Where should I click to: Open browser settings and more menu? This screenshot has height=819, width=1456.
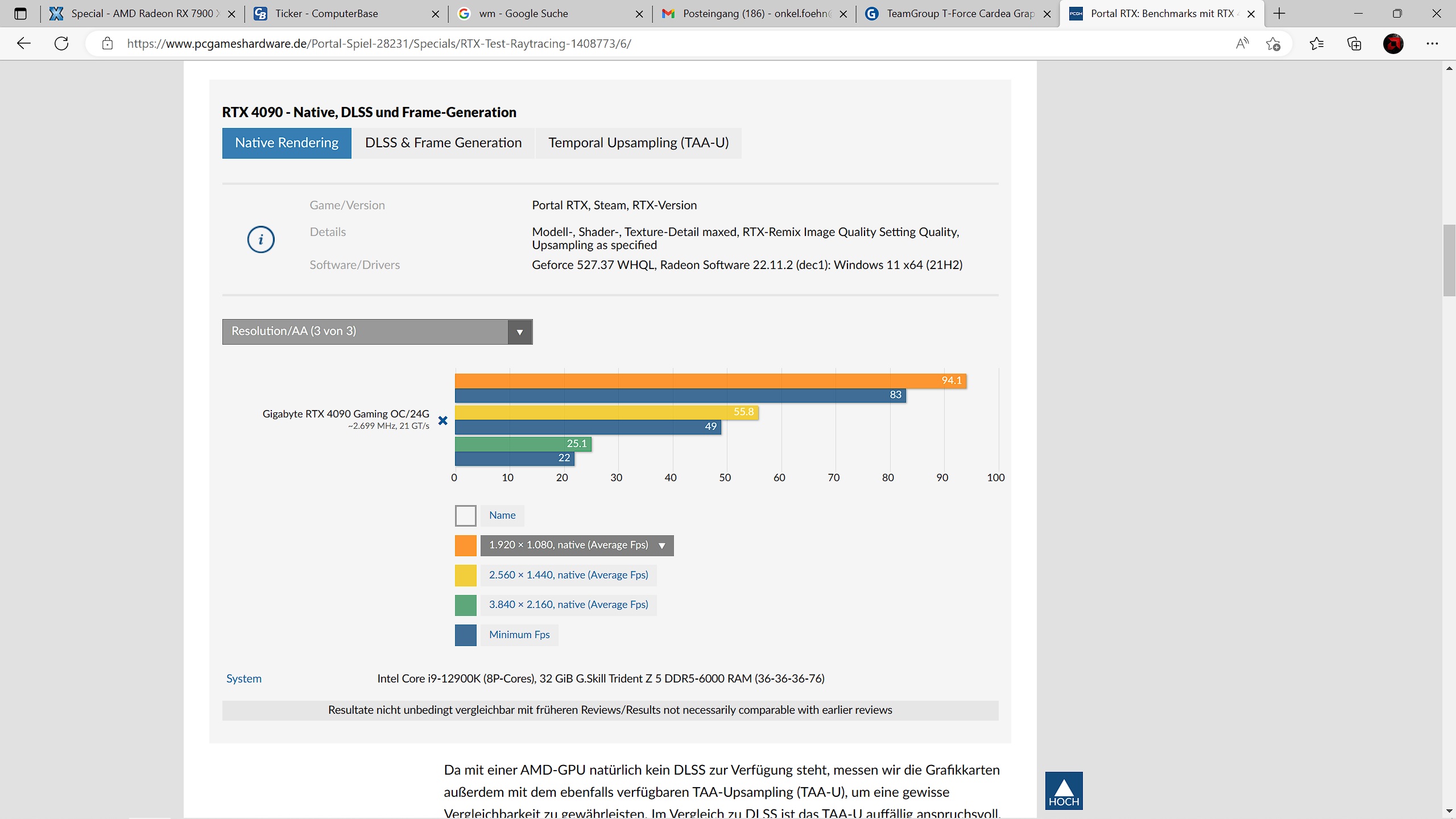tap(1432, 43)
